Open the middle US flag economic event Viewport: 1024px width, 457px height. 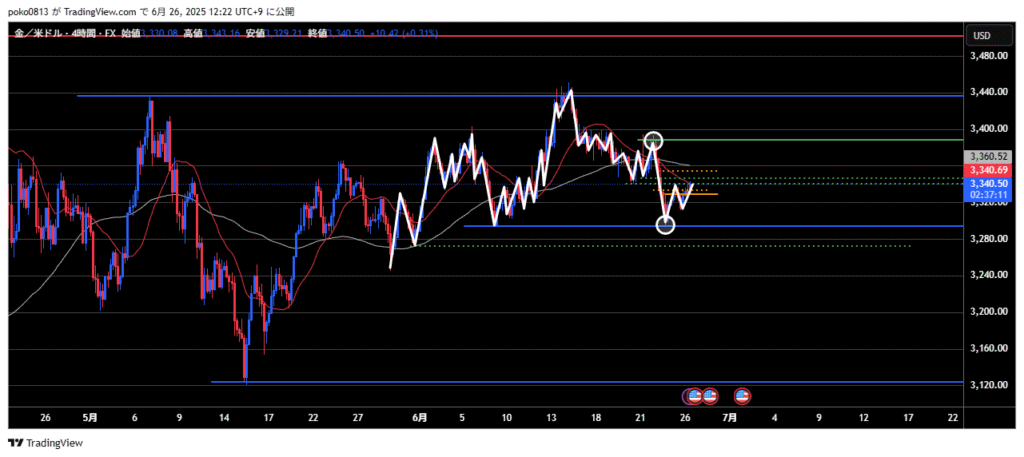pyautogui.click(x=709, y=396)
